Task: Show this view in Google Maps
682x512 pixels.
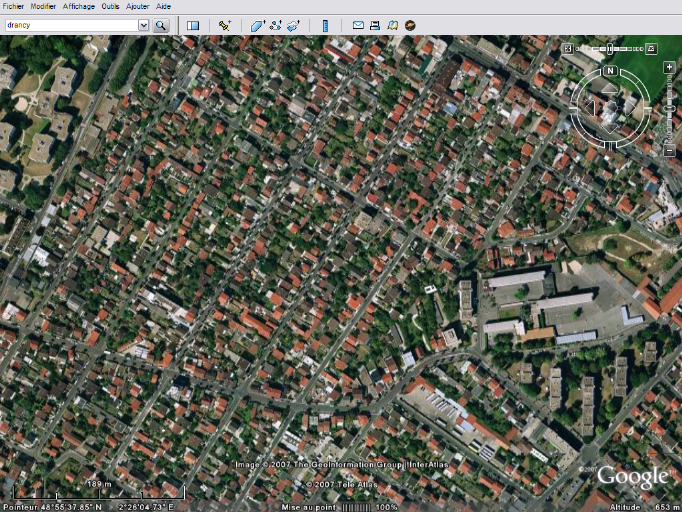Action: point(392,25)
